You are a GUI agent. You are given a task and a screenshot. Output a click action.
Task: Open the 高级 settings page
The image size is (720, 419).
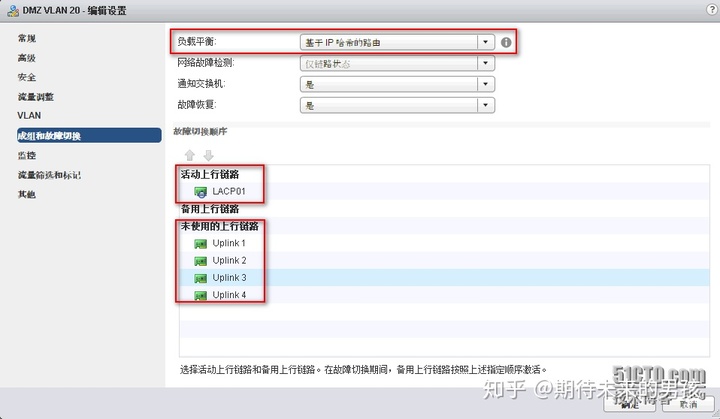pyautogui.click(x=27, y=58)
